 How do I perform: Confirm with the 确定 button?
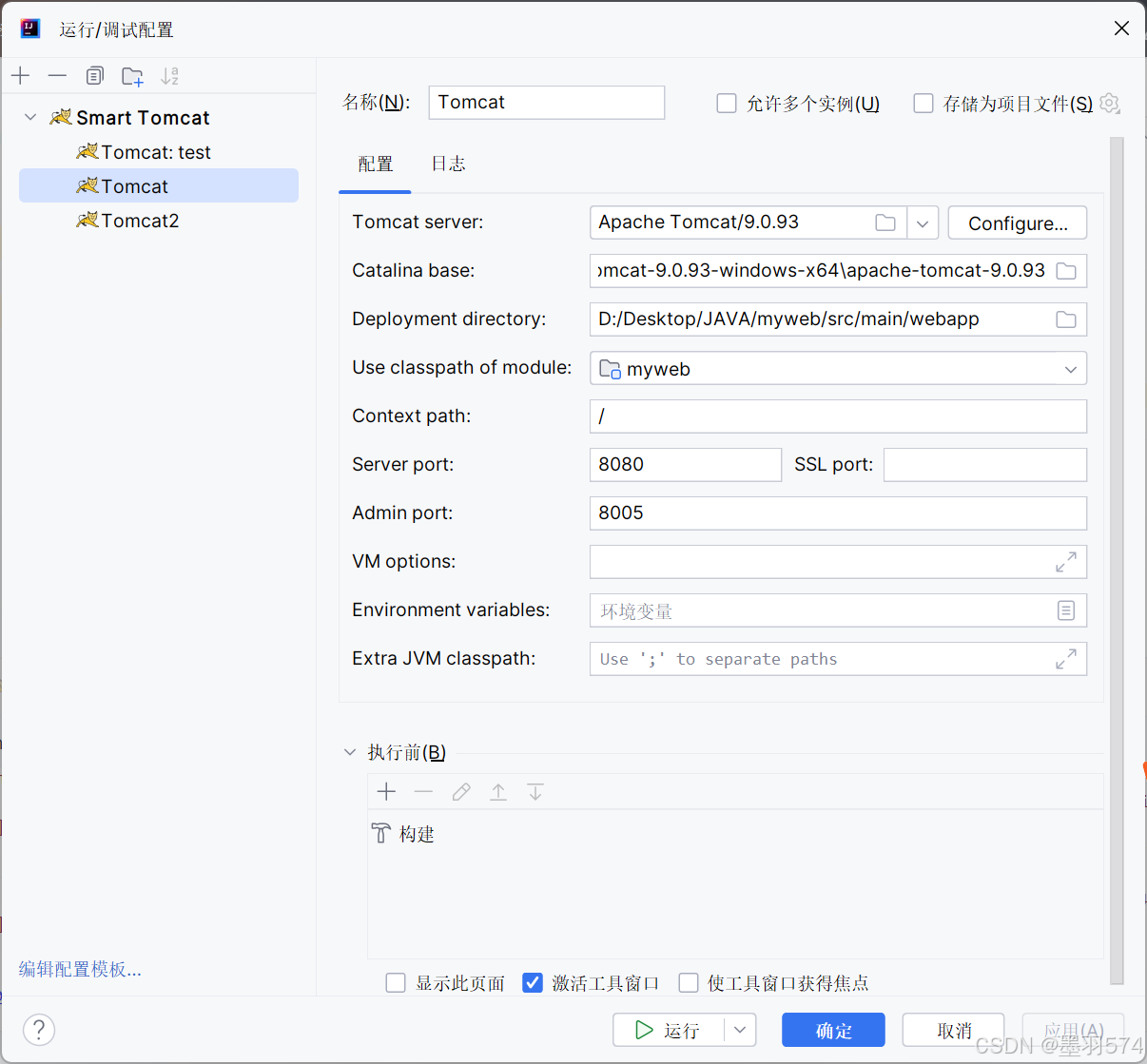pyautogui.click(x=833, y=1030)
